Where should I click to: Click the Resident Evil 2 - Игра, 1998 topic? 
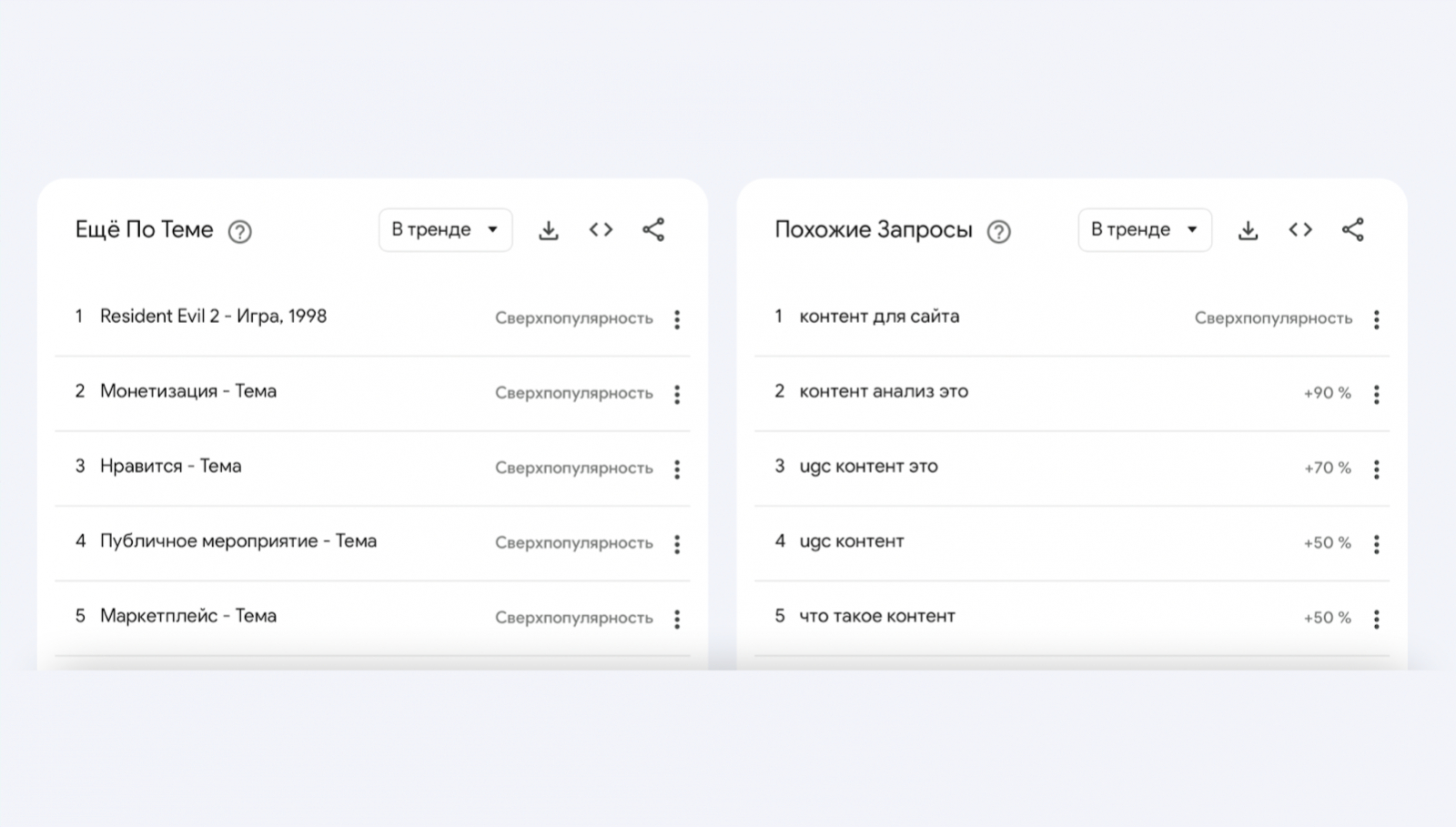click(x=213, y=317)
